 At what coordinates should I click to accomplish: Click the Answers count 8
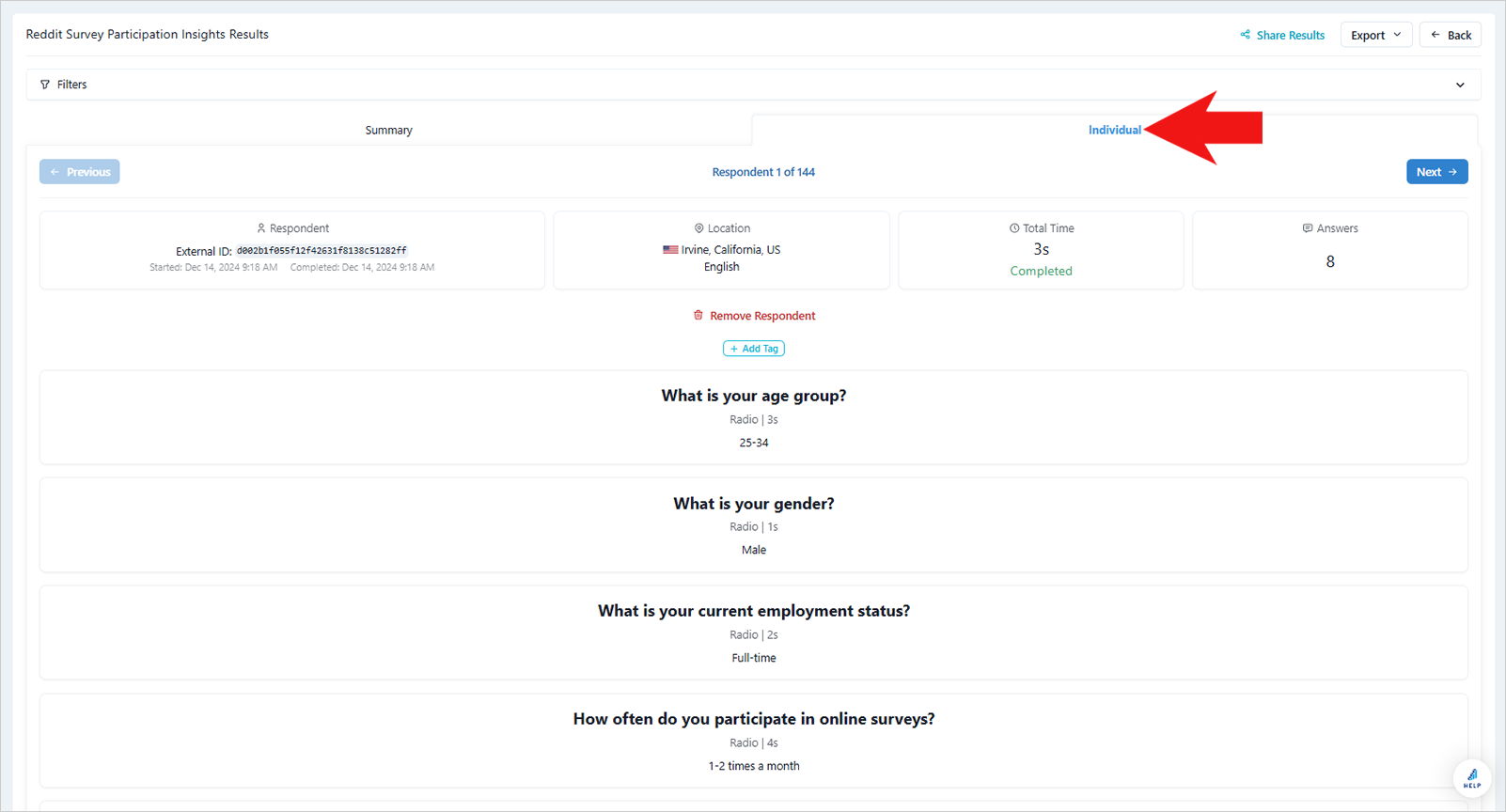pos(1330,262)
